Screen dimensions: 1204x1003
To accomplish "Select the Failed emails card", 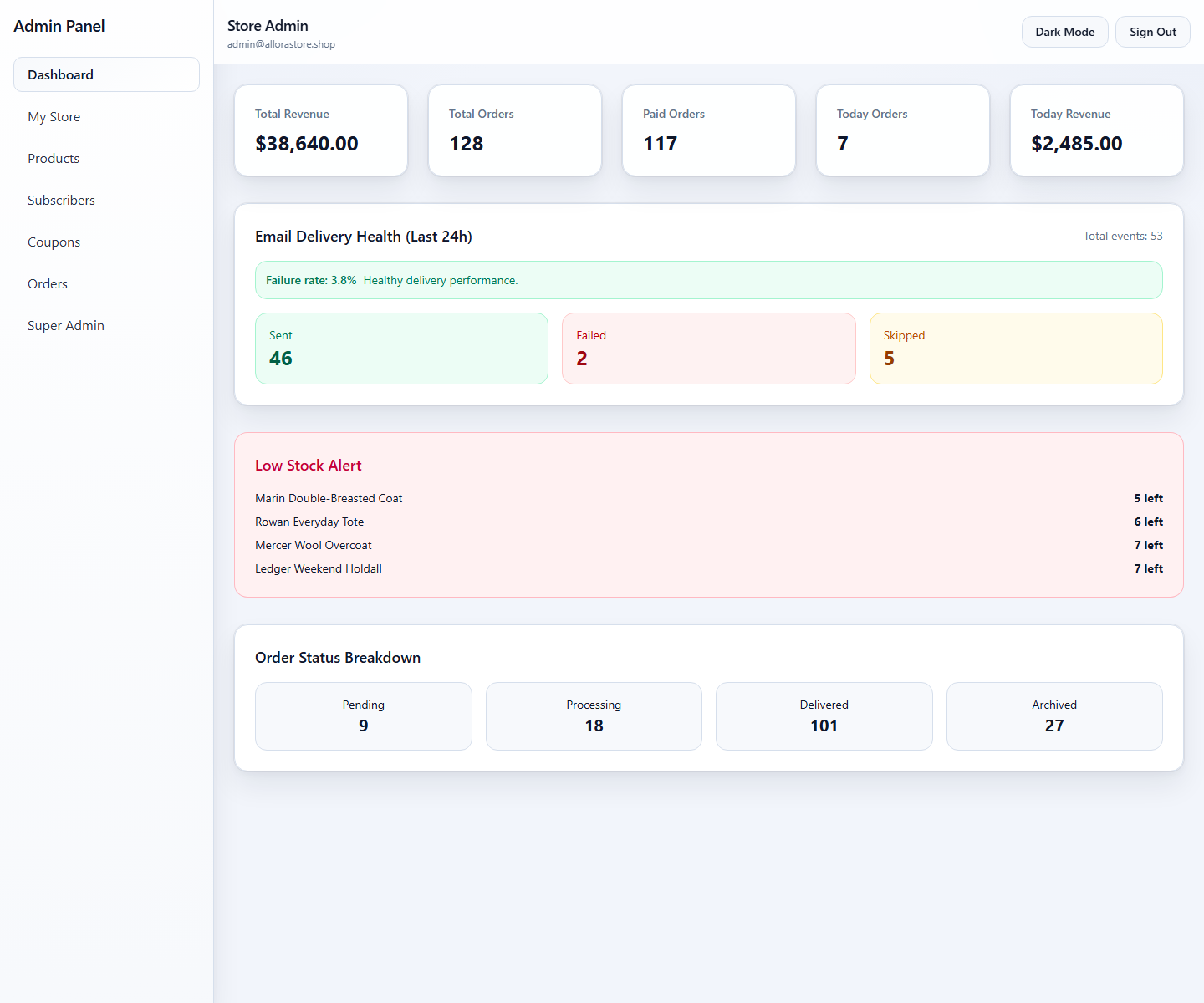I will (x=708, y=349).
